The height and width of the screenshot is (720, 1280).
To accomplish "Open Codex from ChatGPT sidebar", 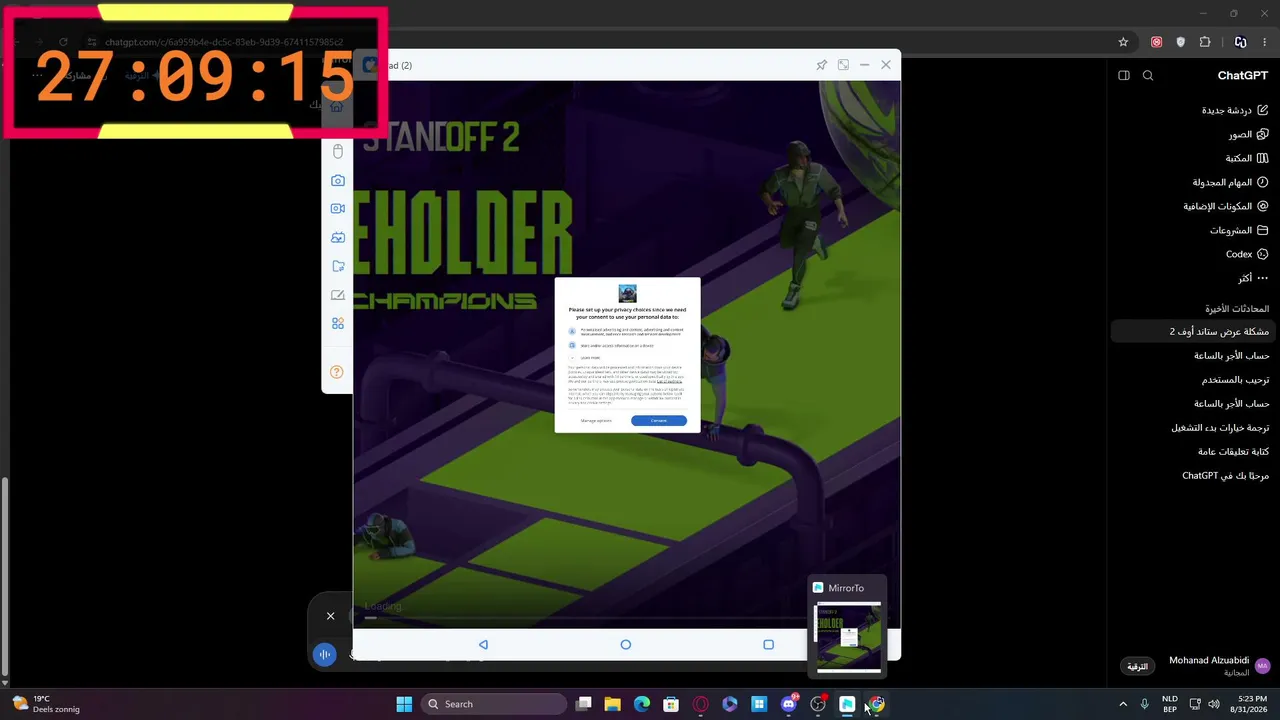I will tap(1247, 254).
